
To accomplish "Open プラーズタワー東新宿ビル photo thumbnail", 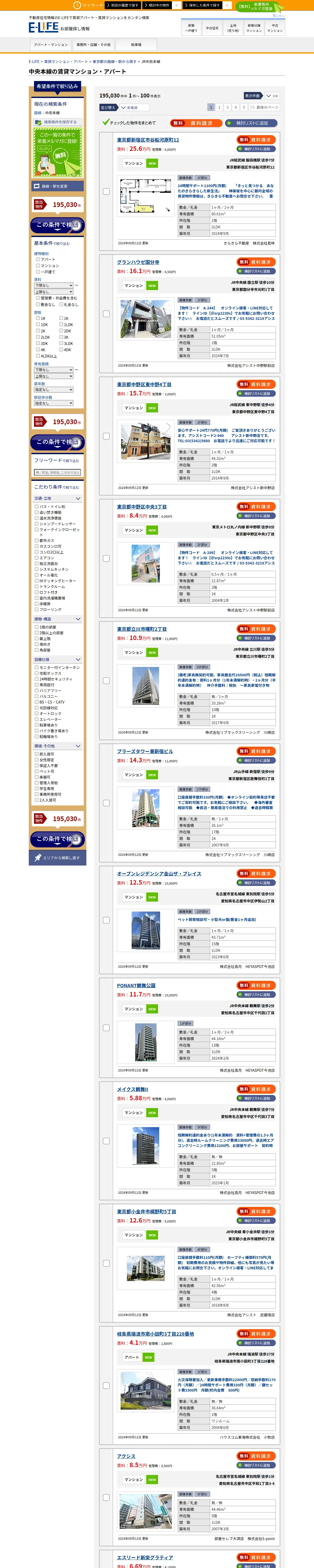I will 146,808.
